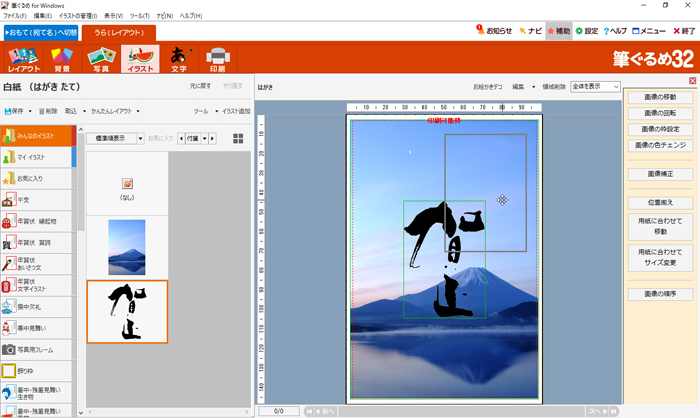The height and width of the screenshot is (418, 700).
Task: Toggle ナビ navigation mode
Action: click(x=530, y=31)
